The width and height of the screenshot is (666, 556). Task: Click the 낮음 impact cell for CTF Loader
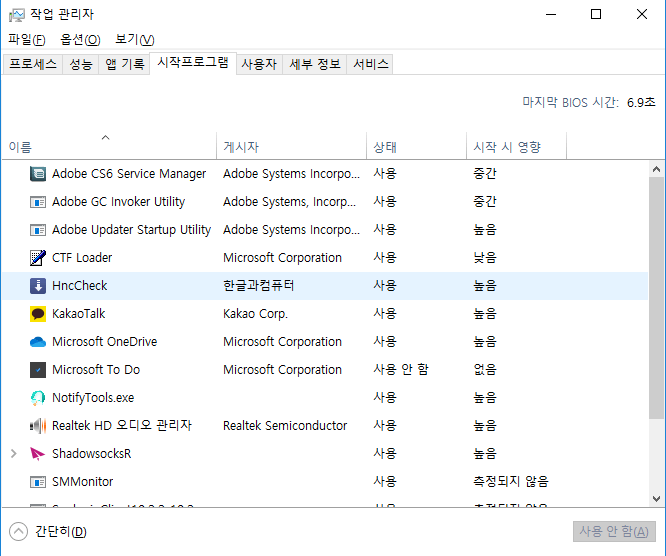[x=485, y=258]
